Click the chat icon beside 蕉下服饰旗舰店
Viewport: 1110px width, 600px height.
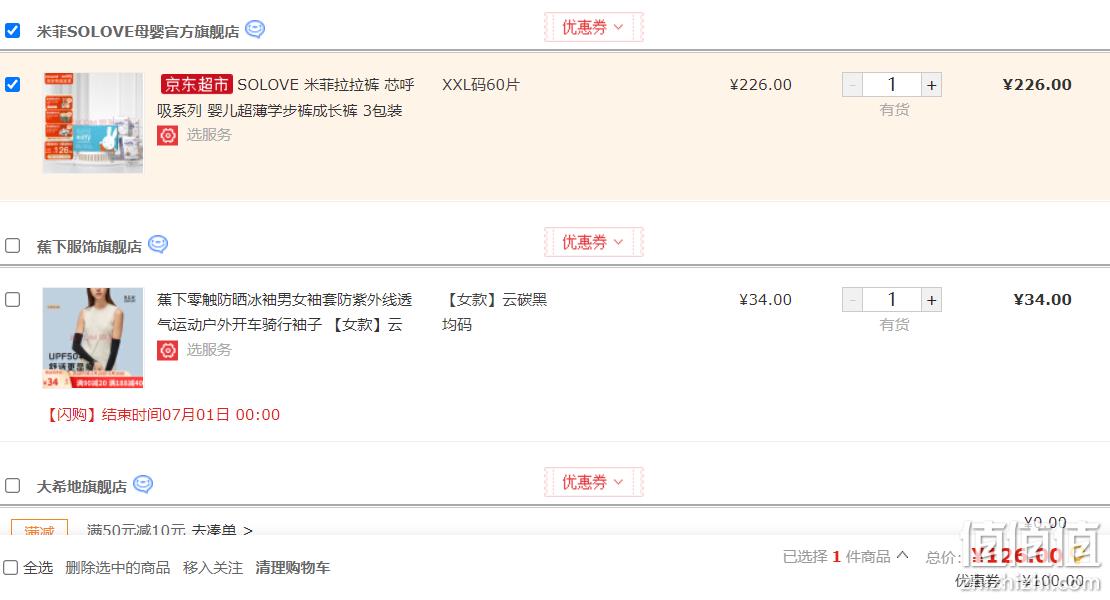click(158, 244)
